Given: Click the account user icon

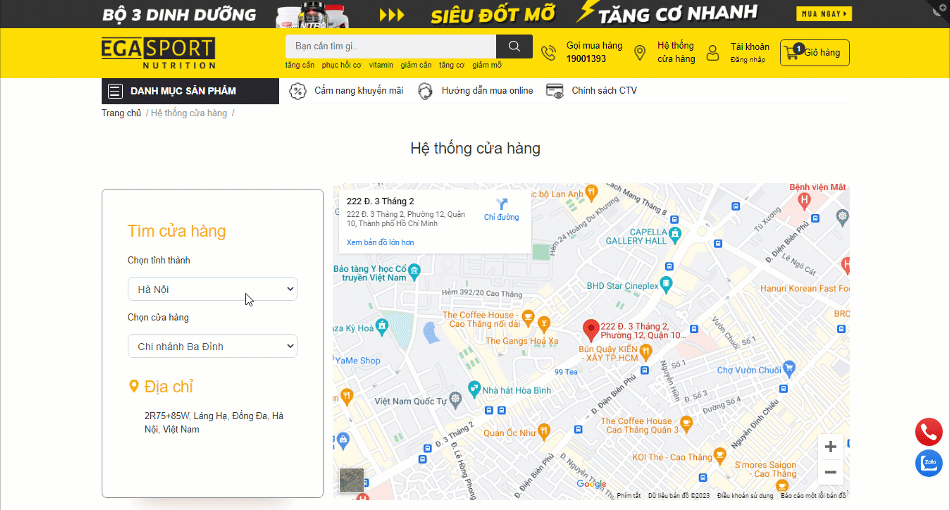Looking at the screenshot, I should (x=713, y=53).
